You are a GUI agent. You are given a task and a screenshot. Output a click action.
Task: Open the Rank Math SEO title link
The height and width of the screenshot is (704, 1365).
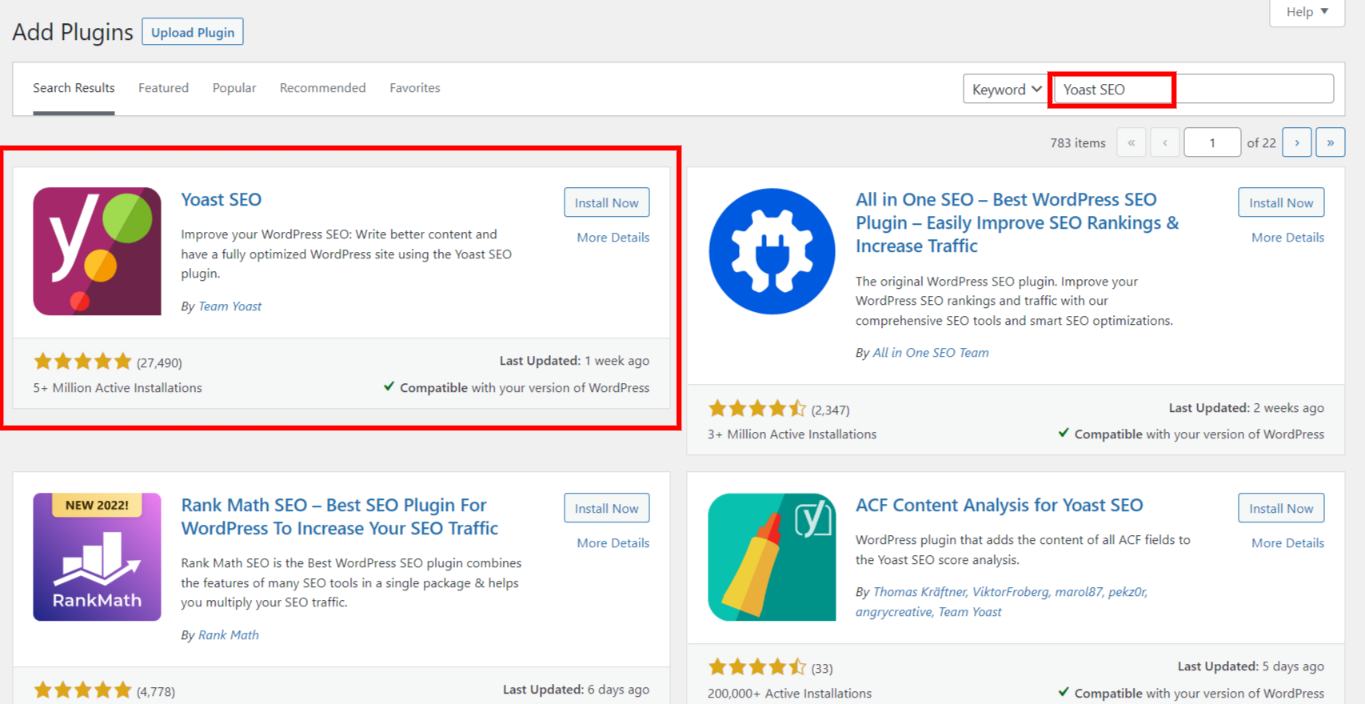click(340, 516)
